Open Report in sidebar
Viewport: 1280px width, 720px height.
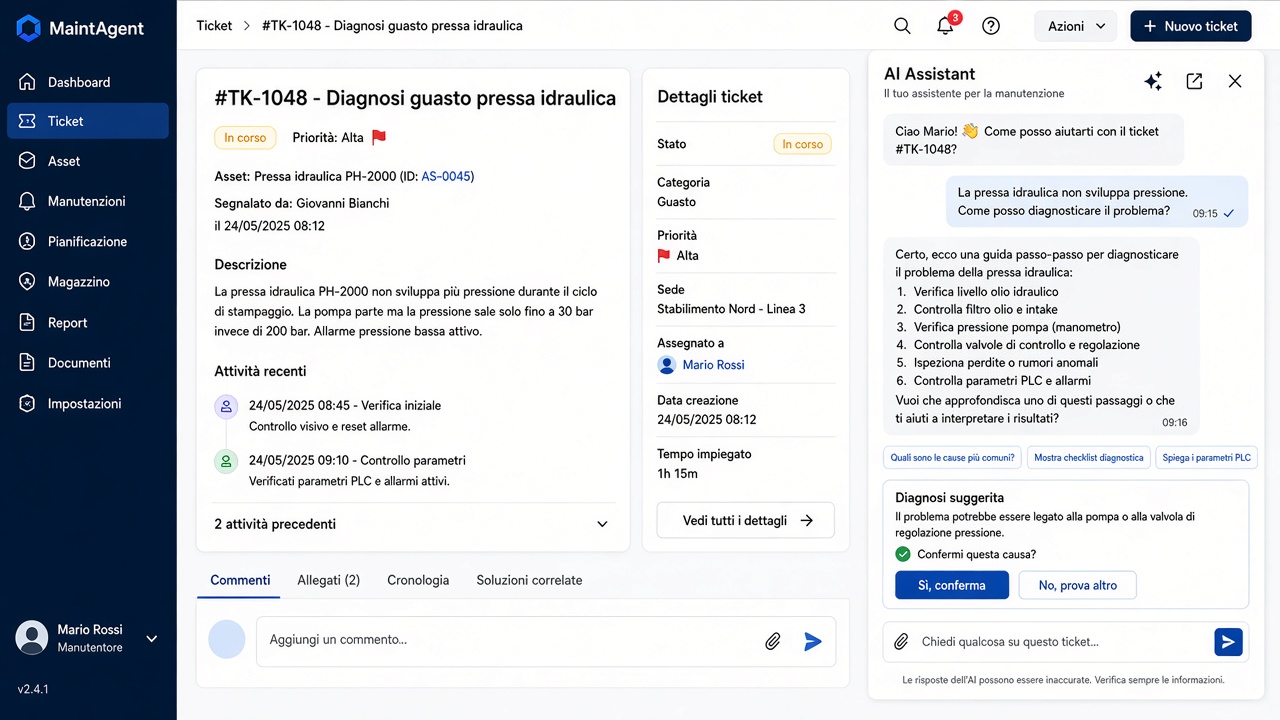pos(88,323)
